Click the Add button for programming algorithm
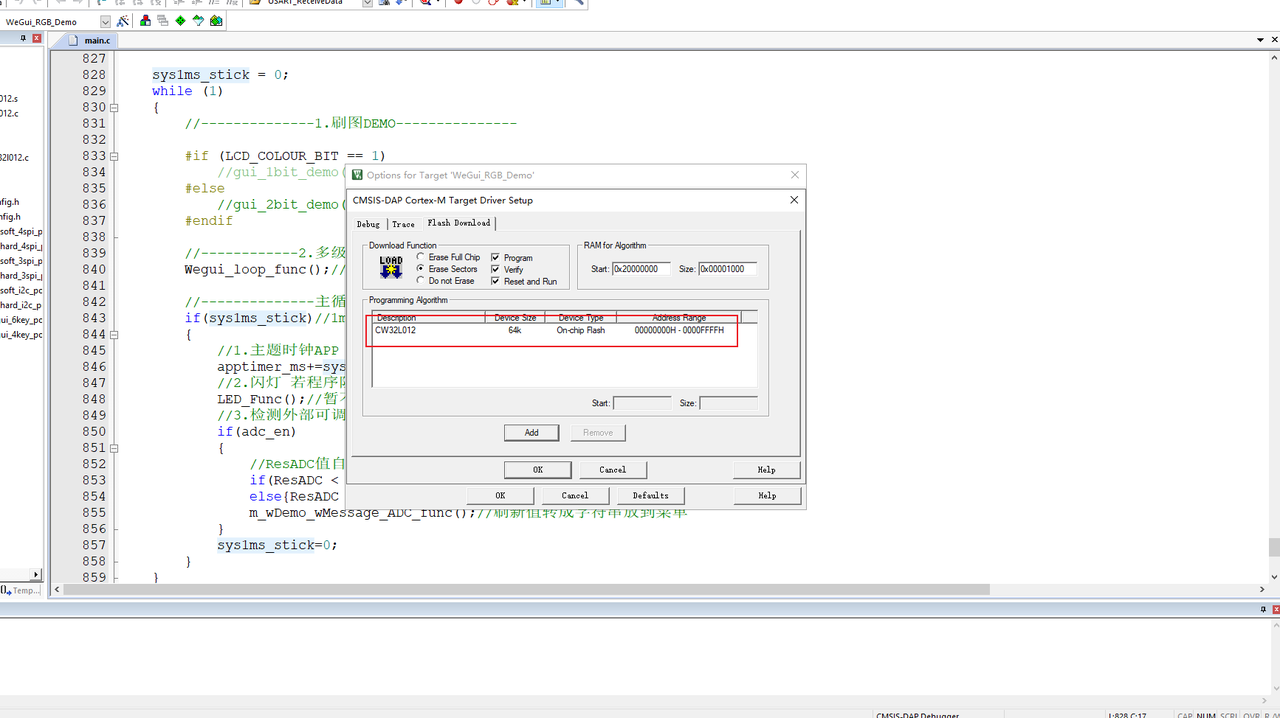 (531, 433)
